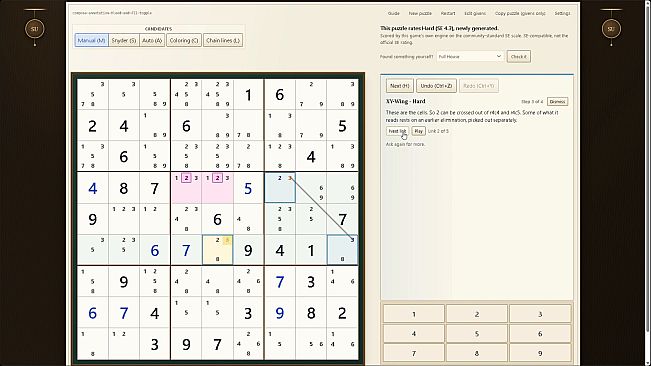Select the blue 6 cell in row 6

[154, 250]
